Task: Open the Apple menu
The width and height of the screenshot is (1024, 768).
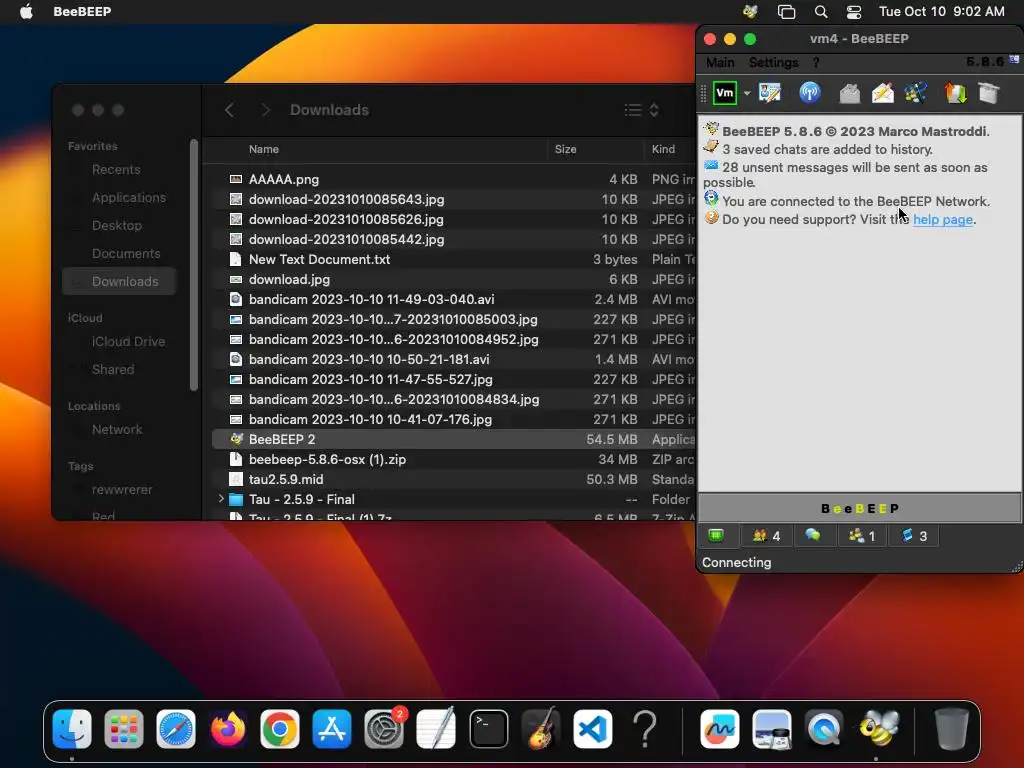Action: [26, 11]
